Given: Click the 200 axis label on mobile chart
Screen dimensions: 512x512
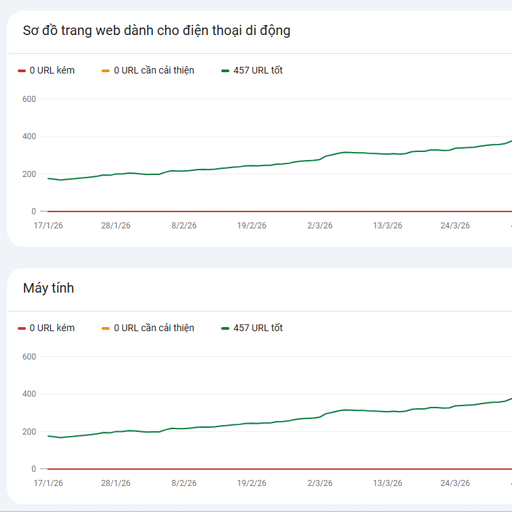Looking at the screenshot, I should click(x=29, y=174).
